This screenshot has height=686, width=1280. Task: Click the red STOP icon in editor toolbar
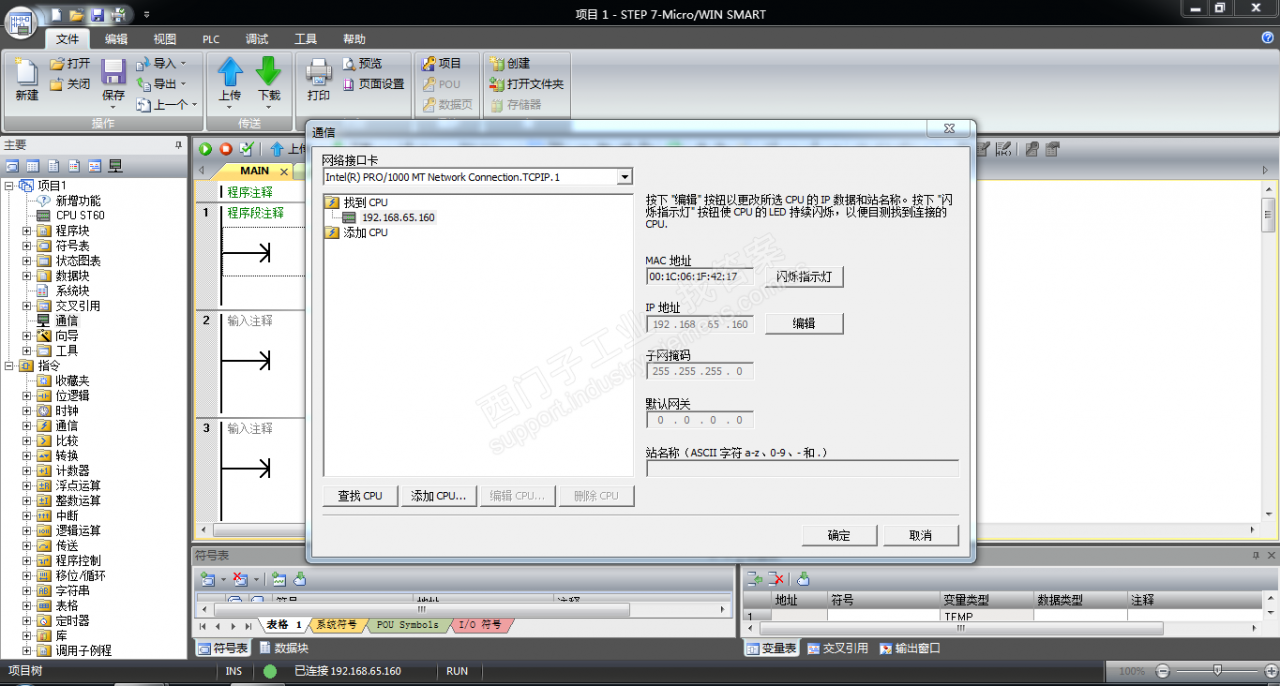point(226,149)
